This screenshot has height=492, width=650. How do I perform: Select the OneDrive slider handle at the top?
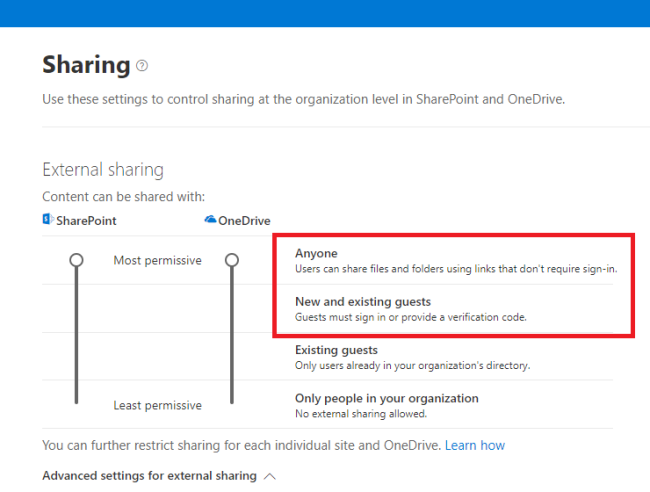click(232, 260)
